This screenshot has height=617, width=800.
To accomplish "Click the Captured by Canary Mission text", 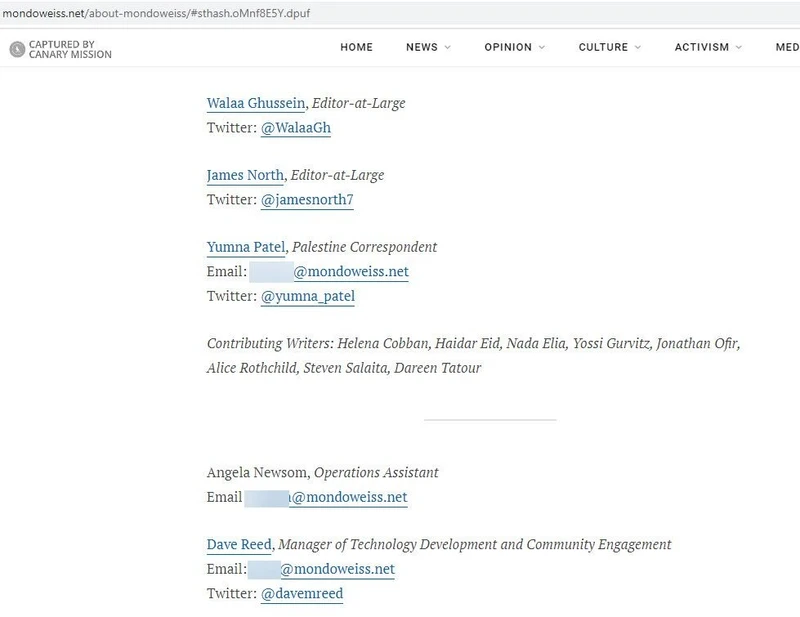I will pos(70,49).
